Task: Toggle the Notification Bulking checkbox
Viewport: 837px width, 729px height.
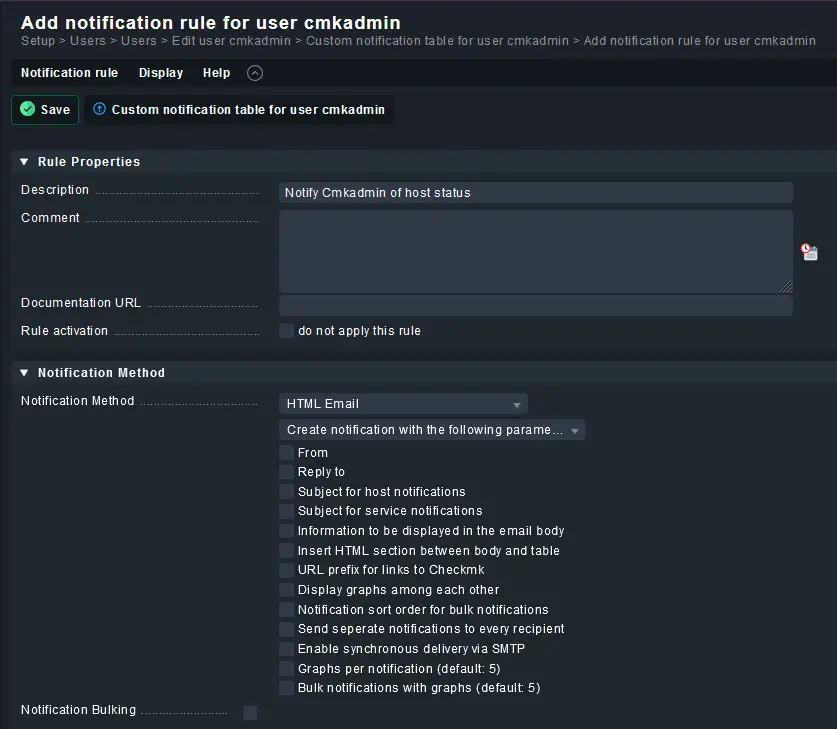Action: click(249, 712)
